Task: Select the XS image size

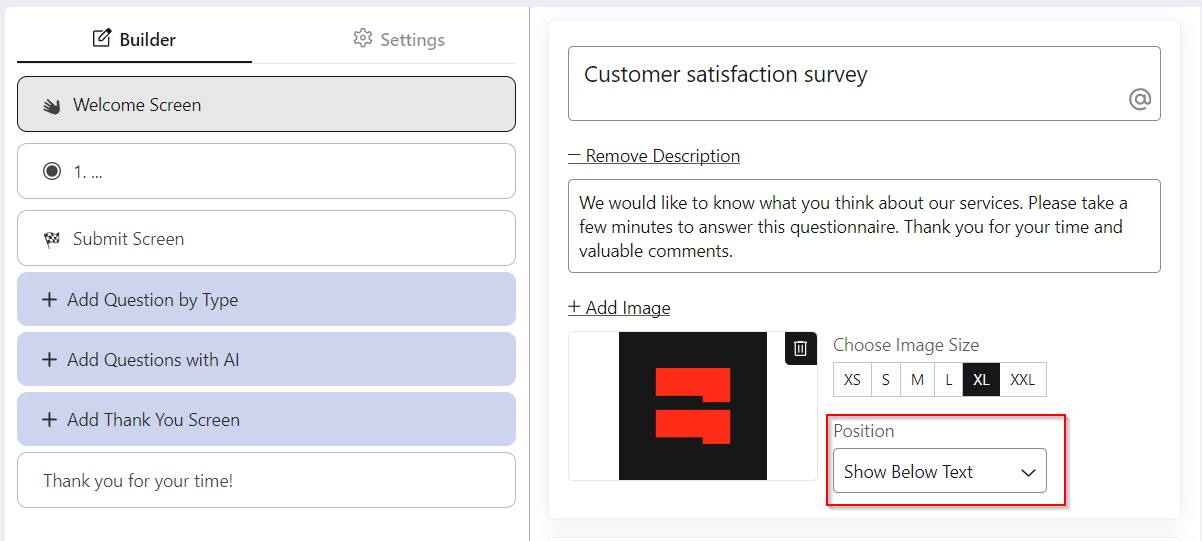Action: [852, 380]
